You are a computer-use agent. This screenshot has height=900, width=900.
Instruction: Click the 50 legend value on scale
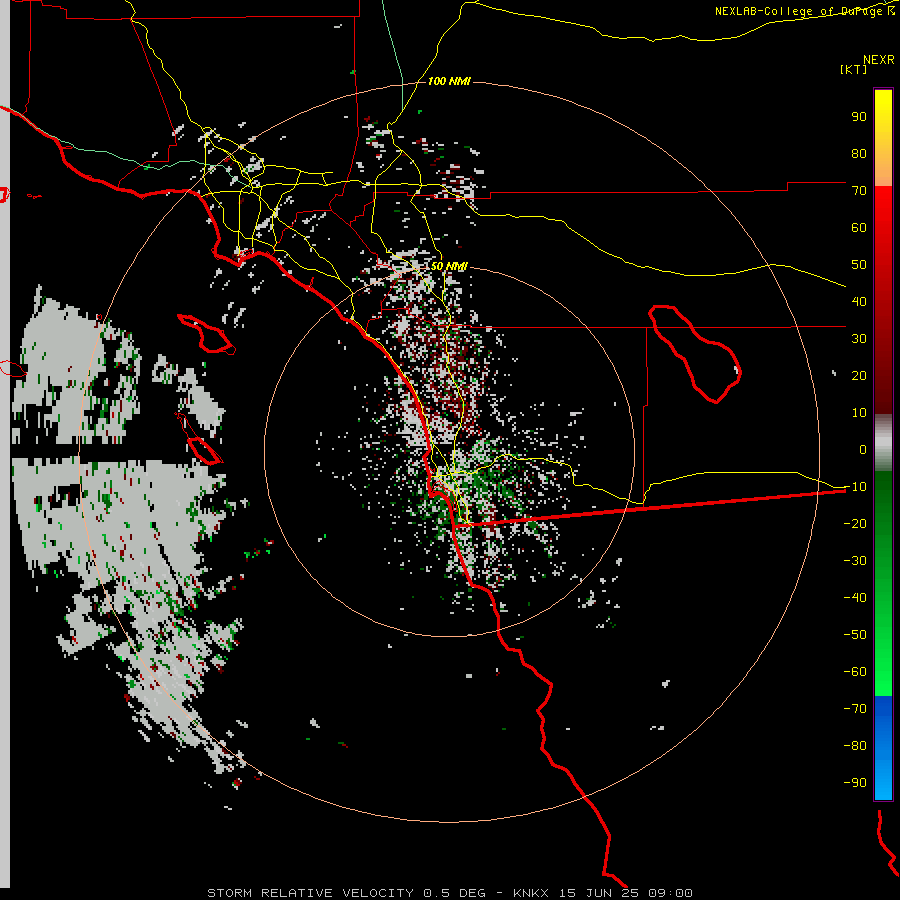tap(859, 265)
